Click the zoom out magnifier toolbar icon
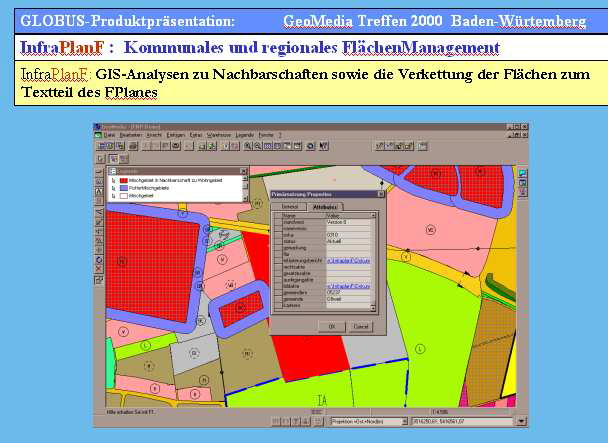 click(257, 146)
